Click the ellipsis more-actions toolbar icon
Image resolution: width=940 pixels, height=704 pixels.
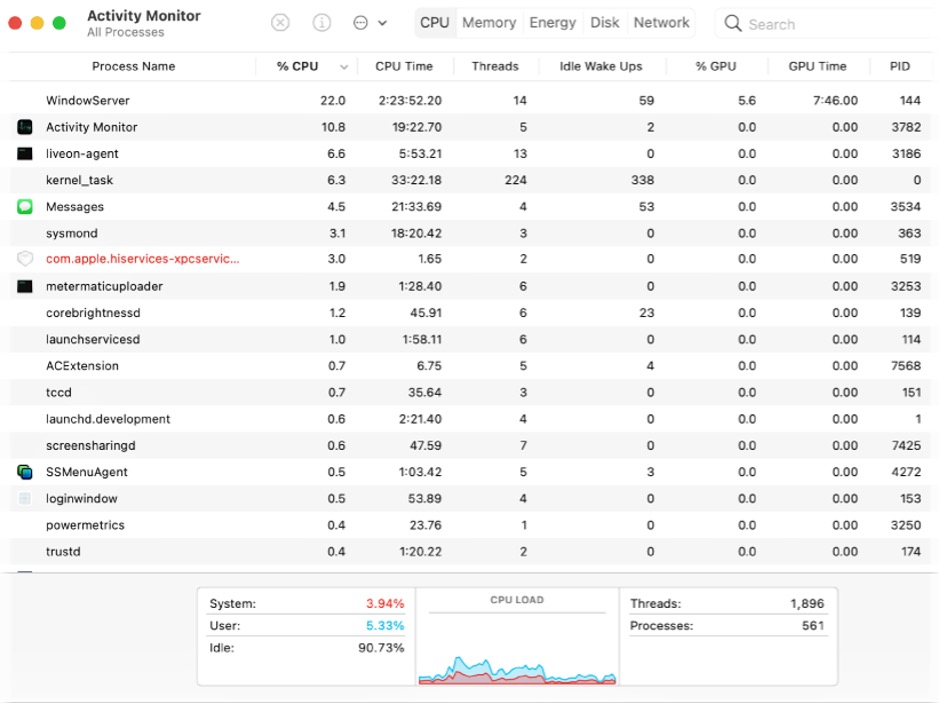pos(361,22)
